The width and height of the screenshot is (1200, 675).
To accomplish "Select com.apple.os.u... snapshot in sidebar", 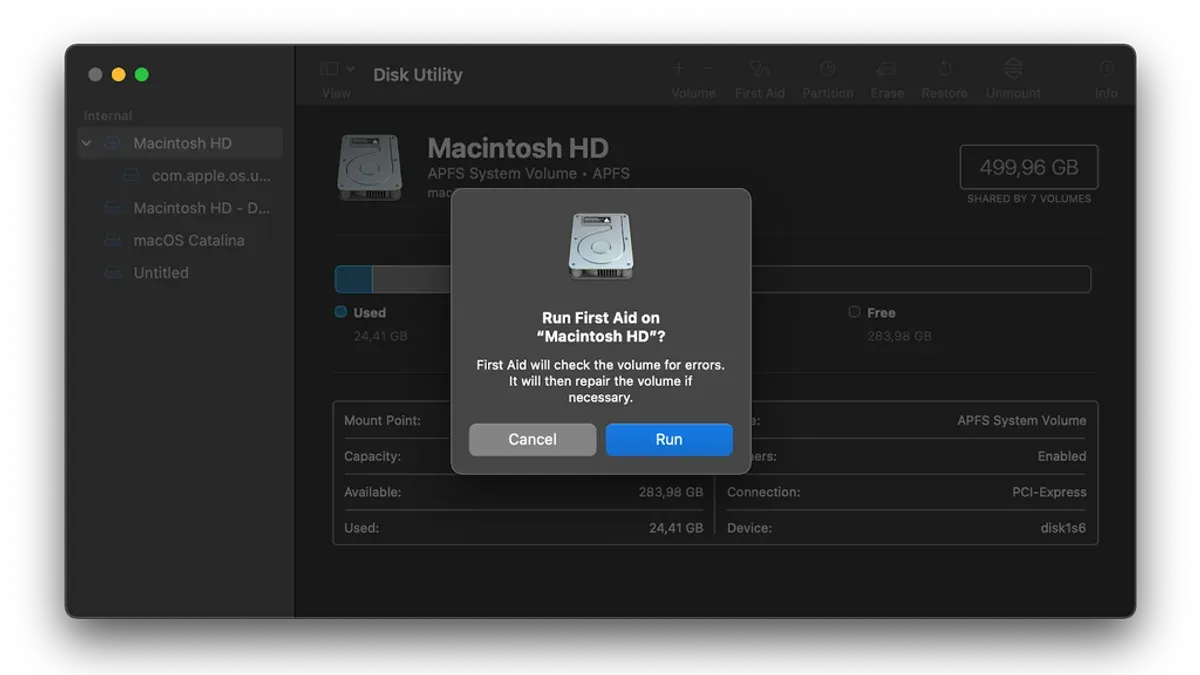I will pyautogui.click(x=211, y=175).
